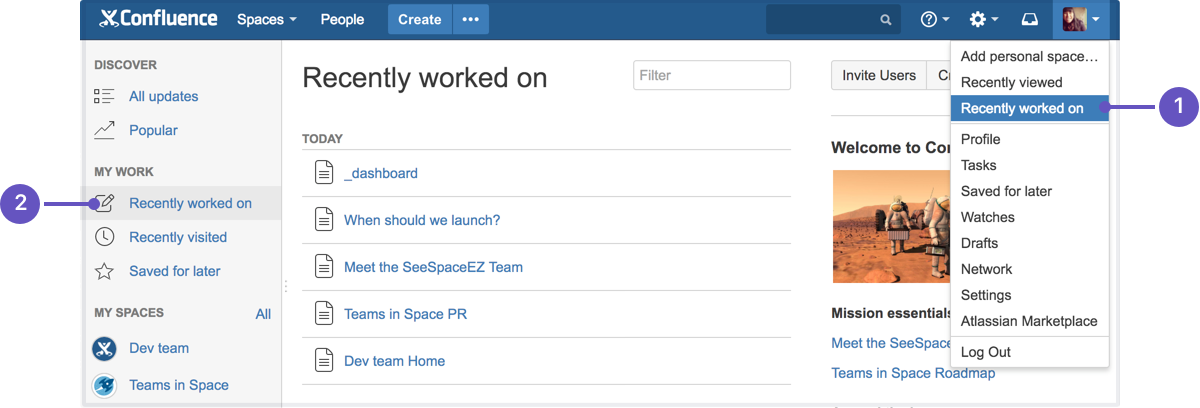Open Recently visited in sidebar
Viewport: 1200px width, 408px height.
tap(178, 237)
